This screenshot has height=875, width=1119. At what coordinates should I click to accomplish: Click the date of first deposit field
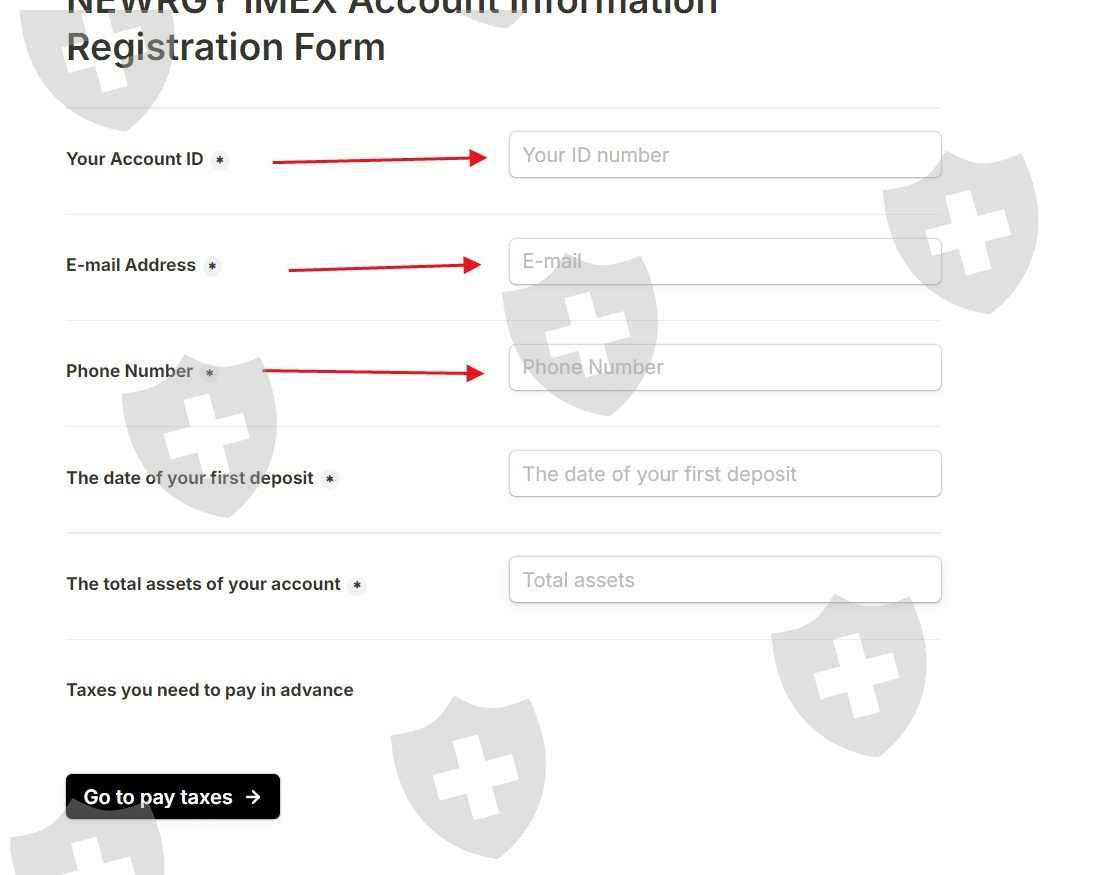(x=724, y=474)
